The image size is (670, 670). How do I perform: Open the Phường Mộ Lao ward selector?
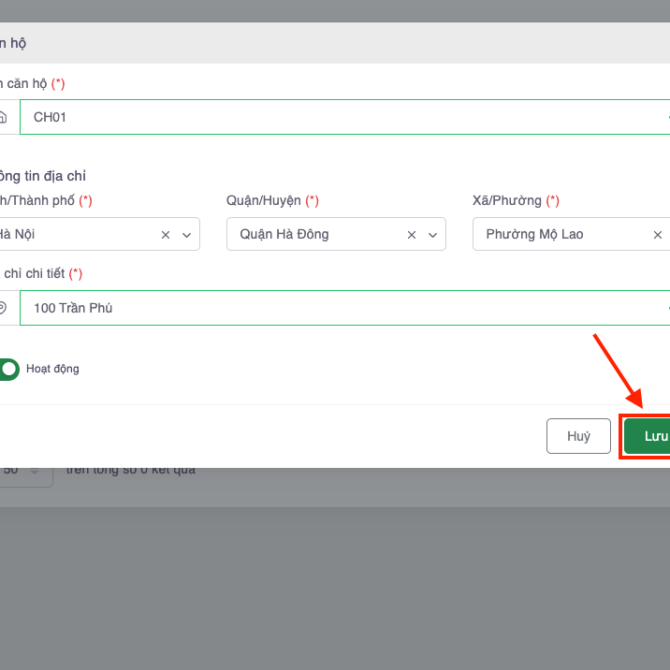(560, 235)
